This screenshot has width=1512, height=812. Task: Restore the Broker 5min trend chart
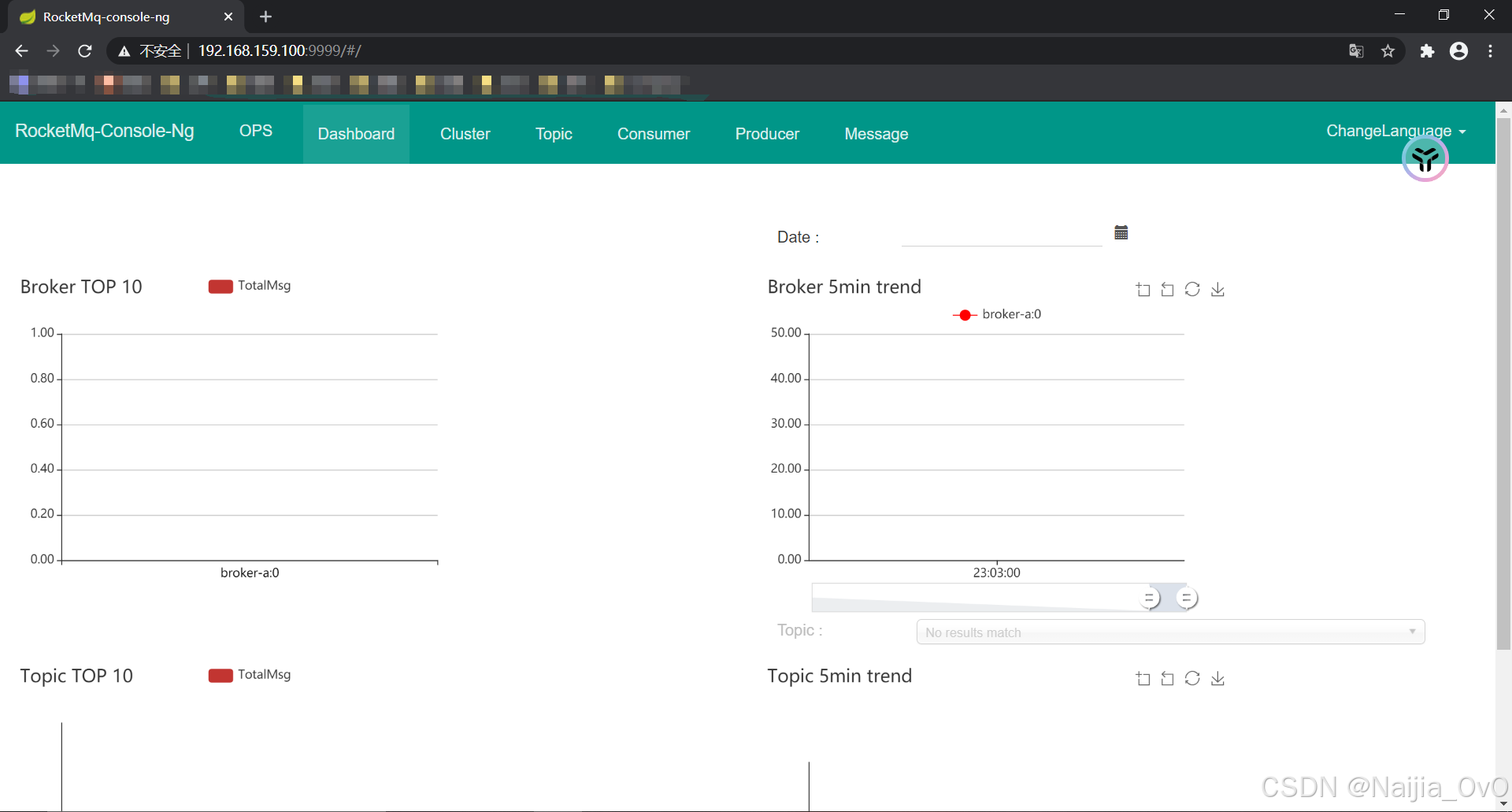pyautogui.click(x=1192, y=290)
